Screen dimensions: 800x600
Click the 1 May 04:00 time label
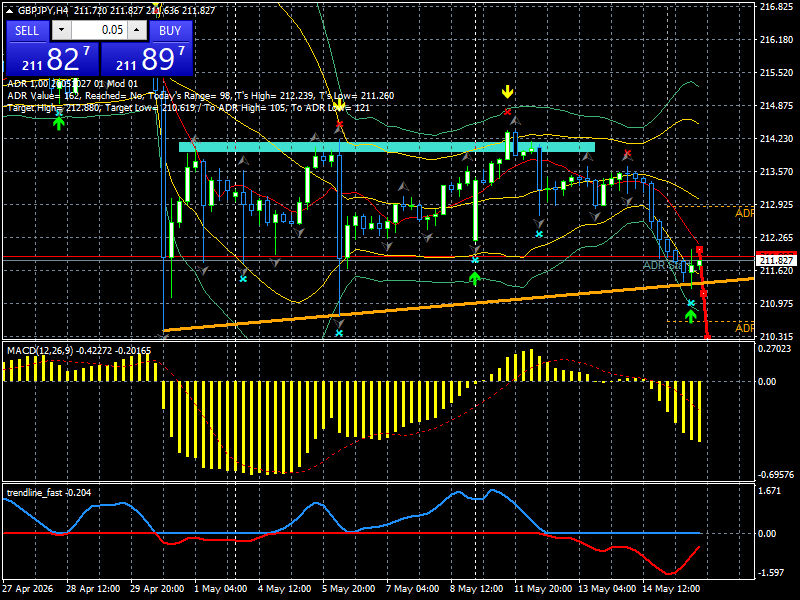(221, 589)
